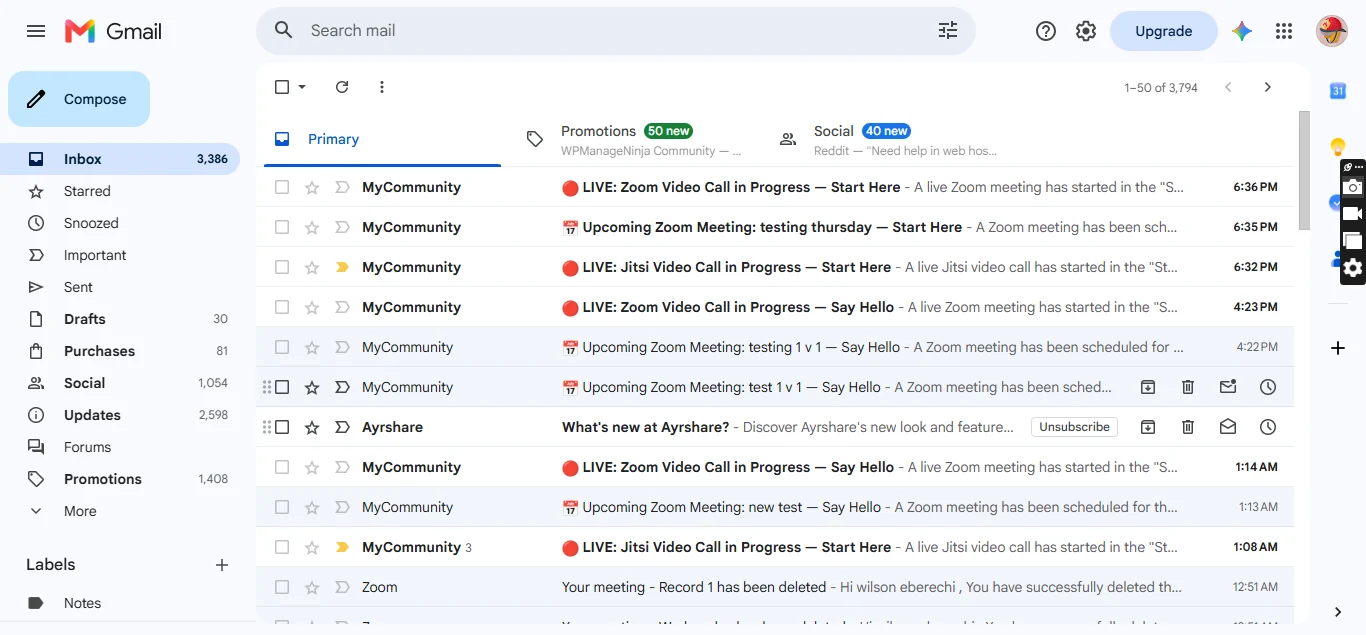Screen dimensions: 1366x635
Task: Go to the older page arrow
Action: pyautogui.click(x=1268, y=87)
